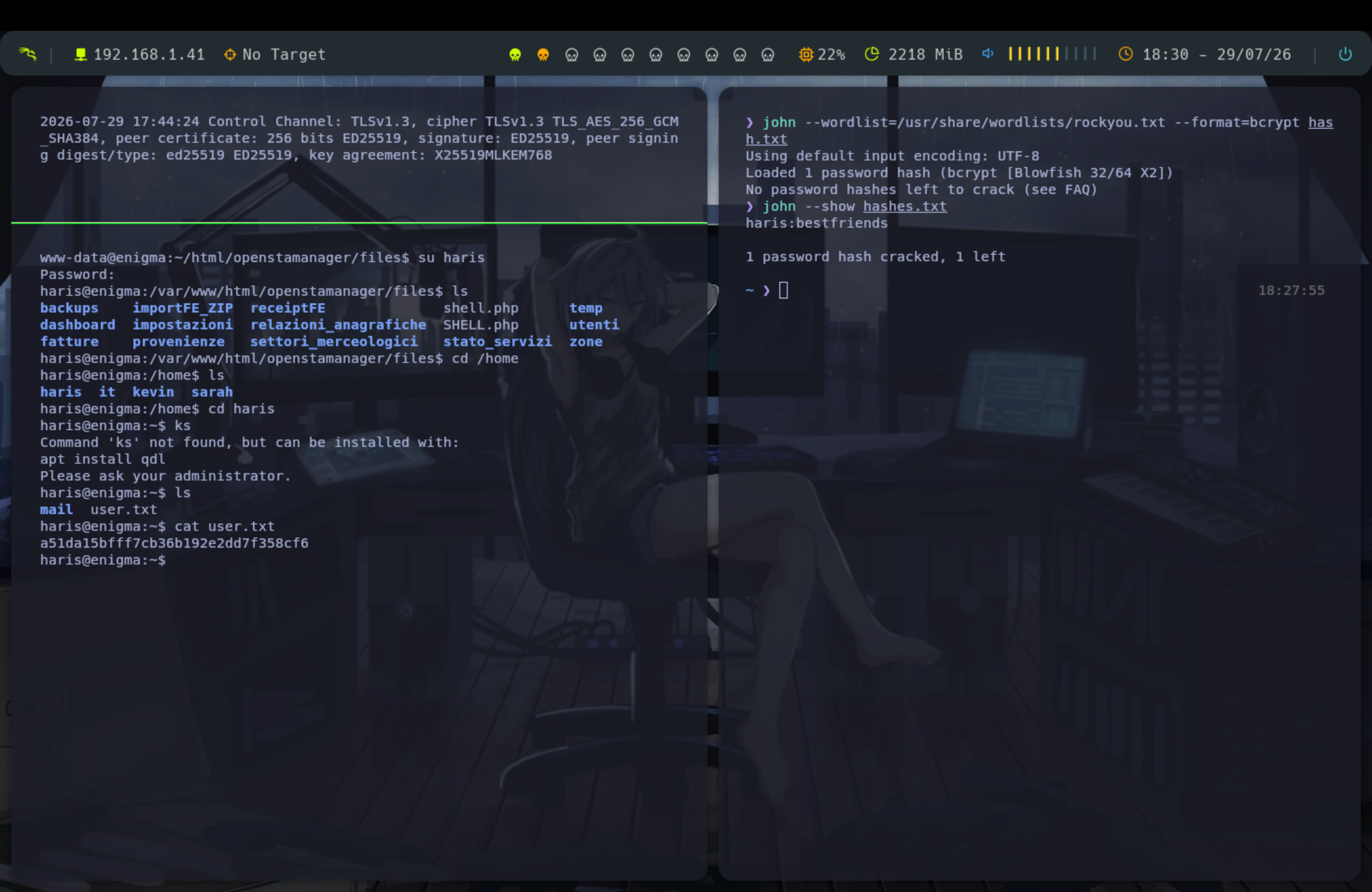
Task: Click the "impostazioni" directory name
Action: (183, 325)
